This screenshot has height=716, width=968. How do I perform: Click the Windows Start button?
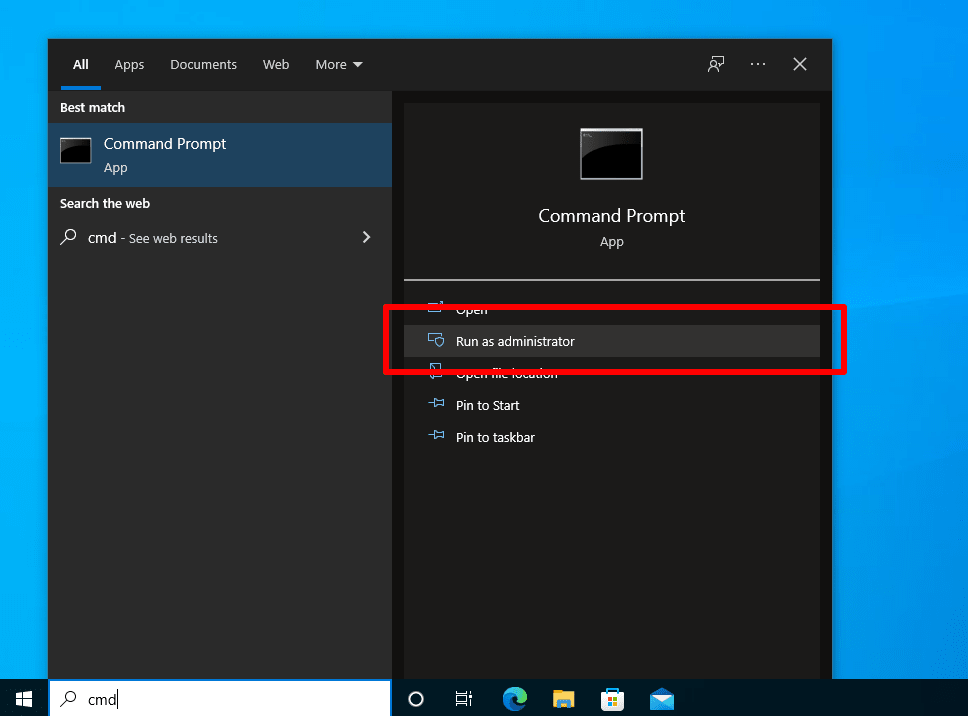click(x=23, y=699)
